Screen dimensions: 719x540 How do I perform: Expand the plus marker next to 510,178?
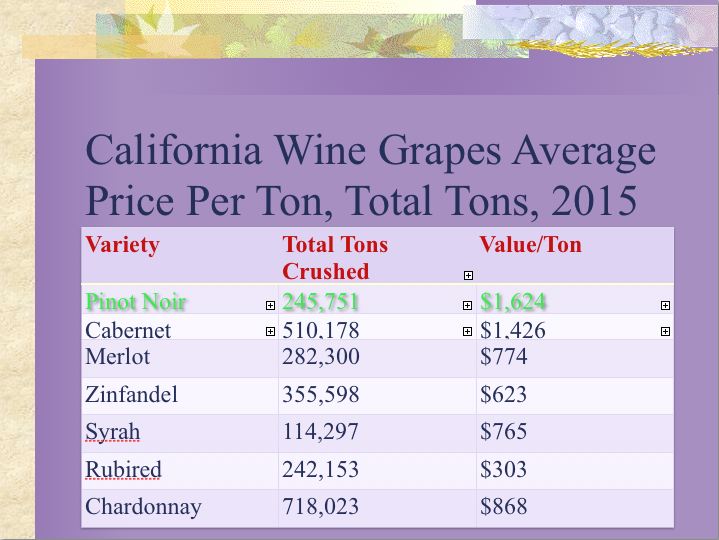point(467,330)
